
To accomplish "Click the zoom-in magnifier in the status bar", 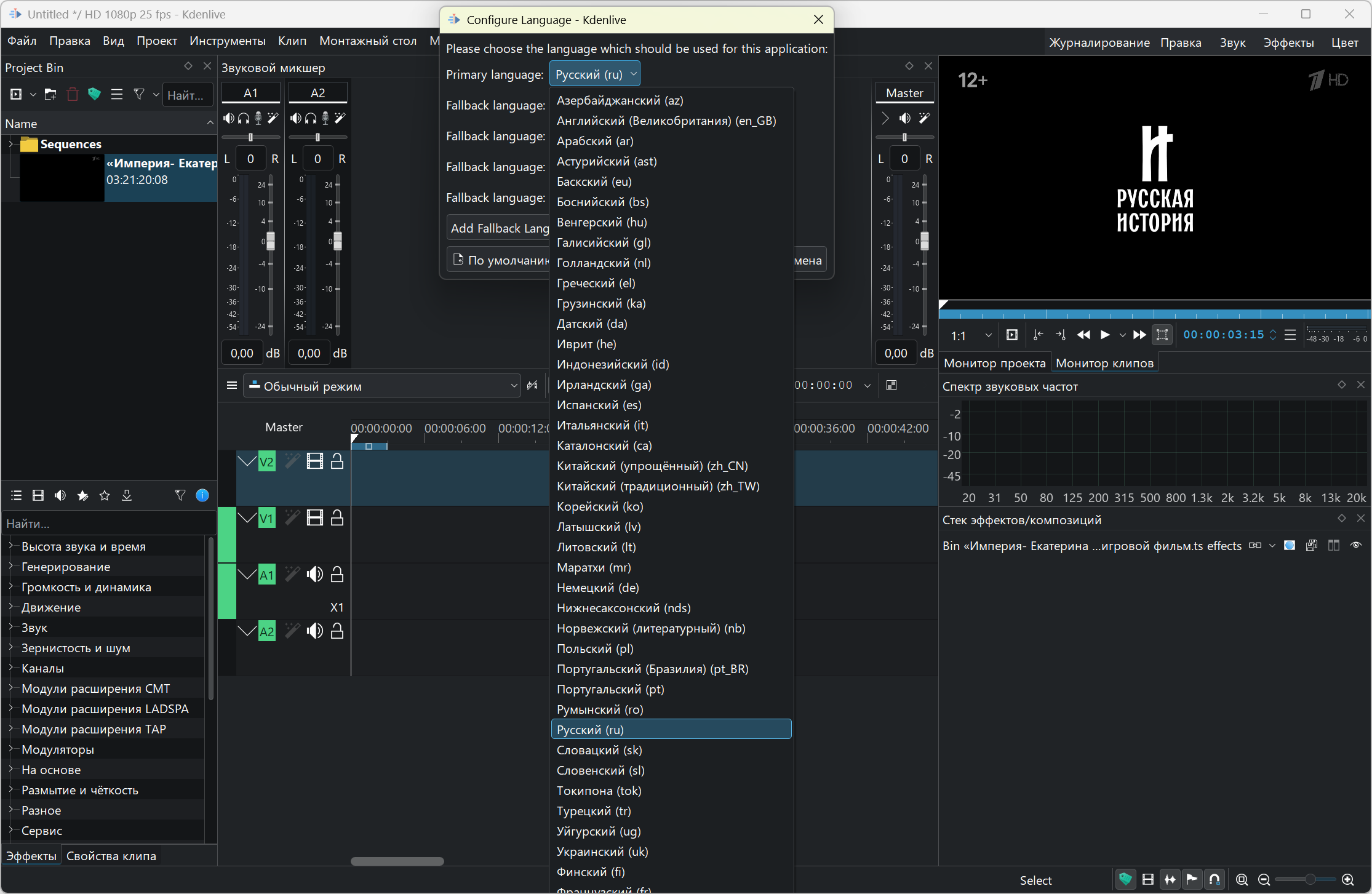I will (x=1347, y=880).
